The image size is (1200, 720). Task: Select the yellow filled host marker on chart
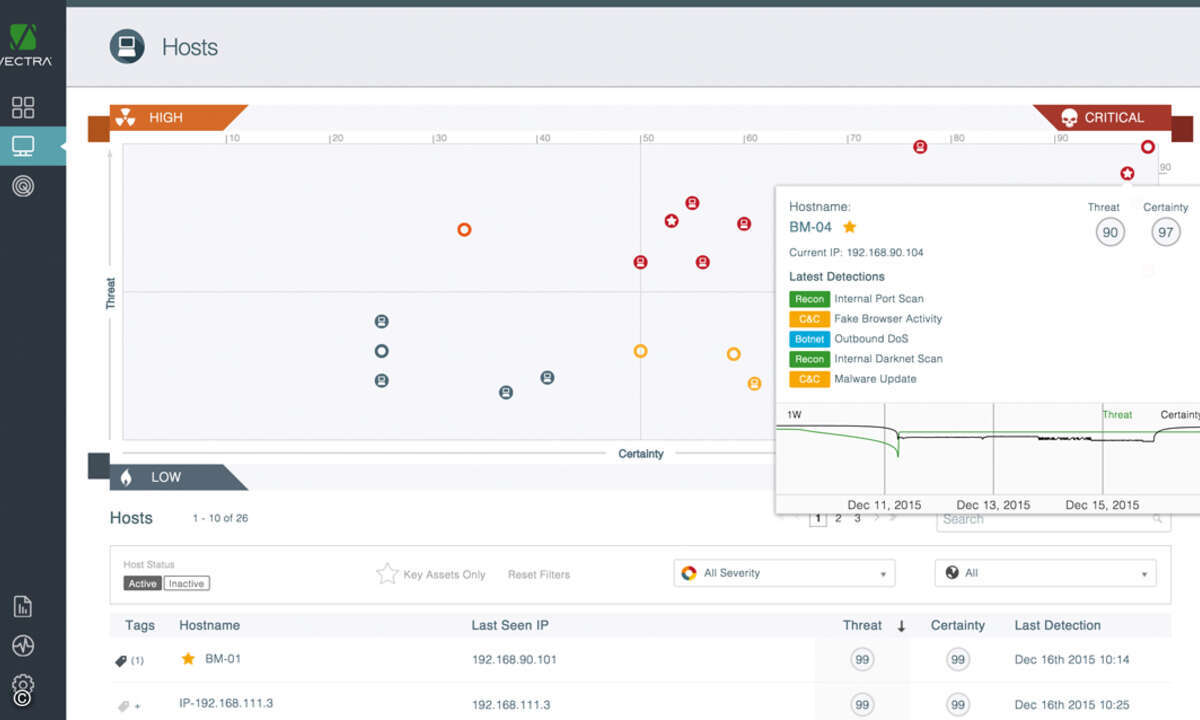point(754,383)
